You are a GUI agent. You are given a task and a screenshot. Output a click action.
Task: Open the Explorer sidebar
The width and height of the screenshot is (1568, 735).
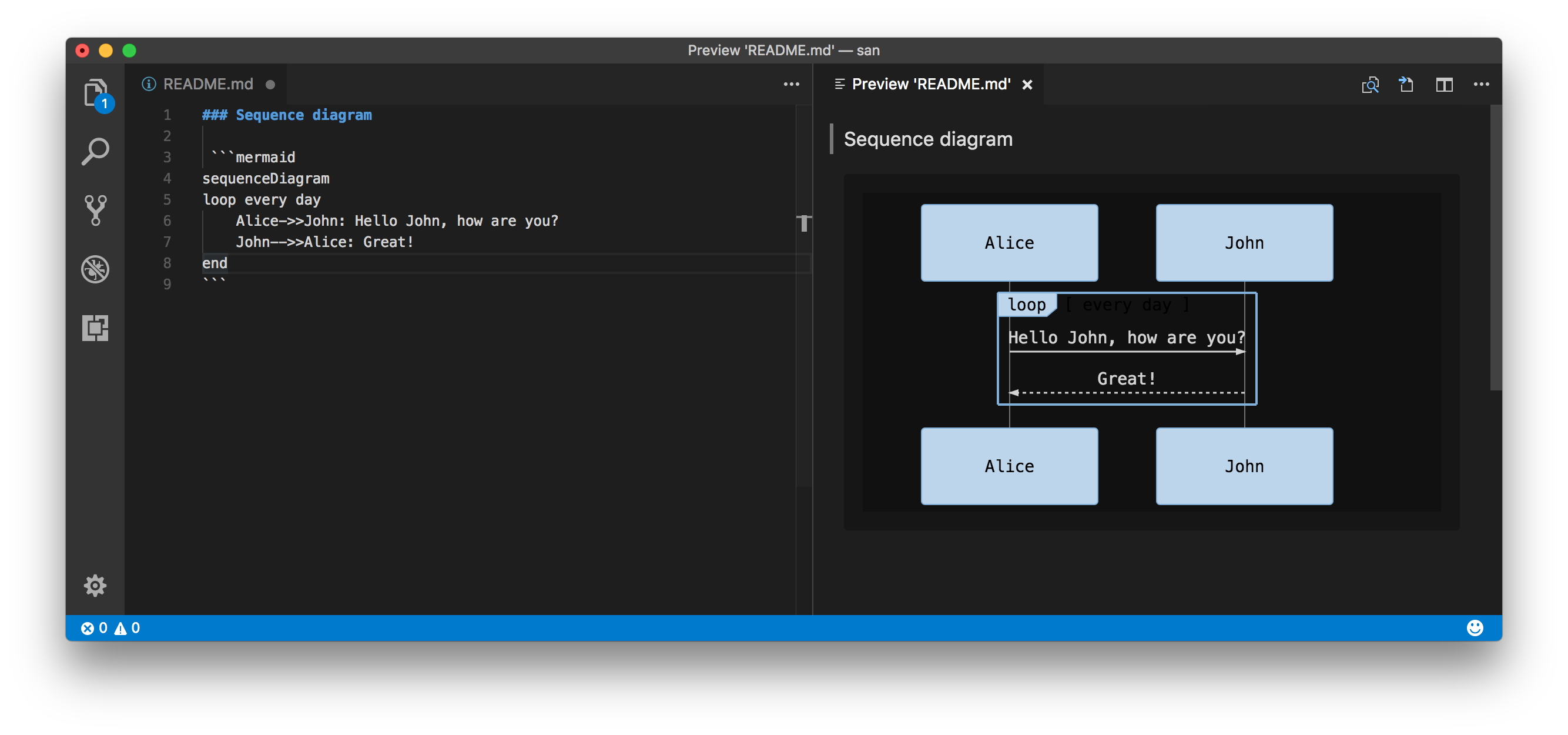(x=96, y=92)
